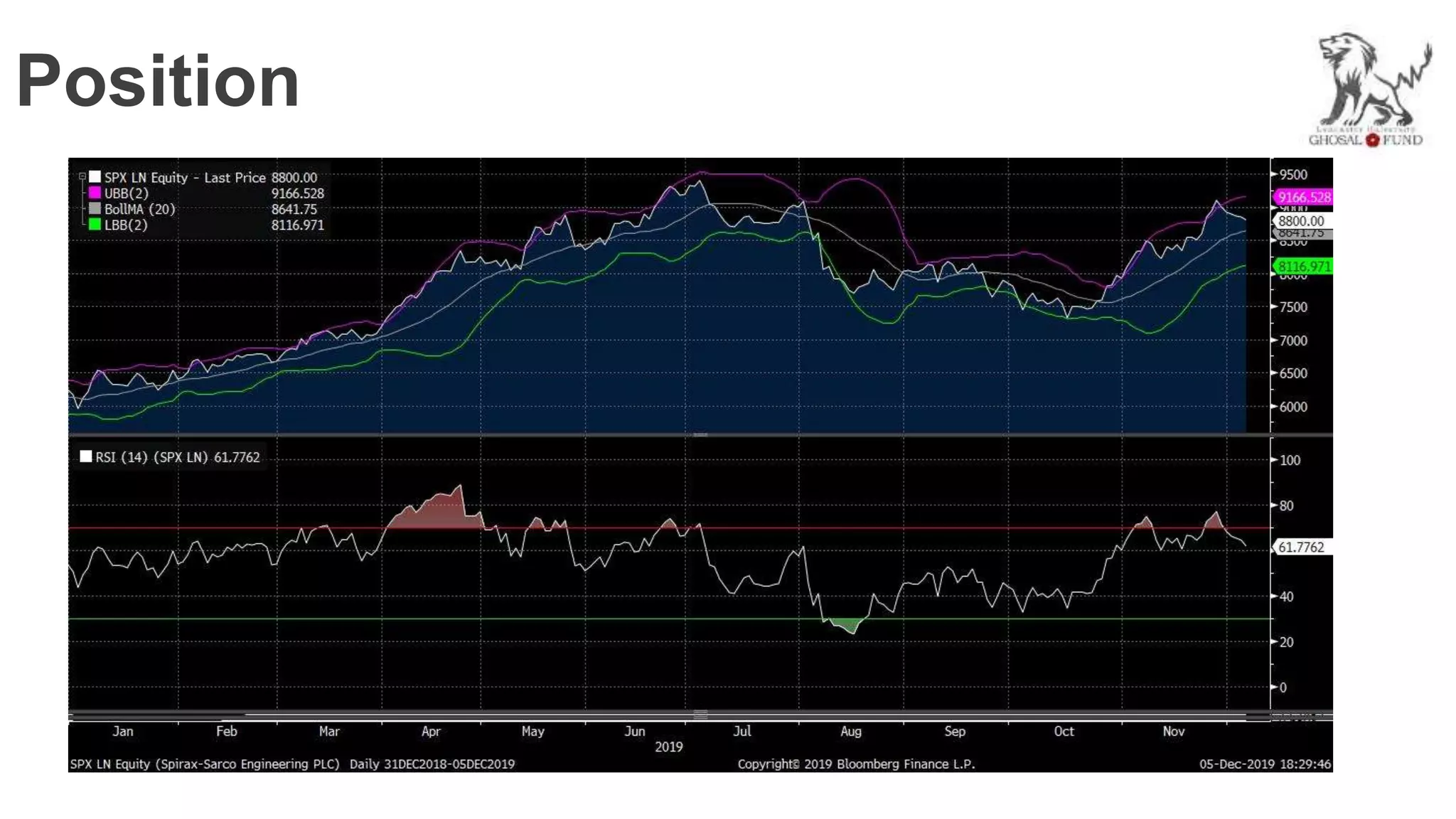The image size is (1456, 819).
Task: Click the gray BollMA (20) swatch
Action: 95,208
